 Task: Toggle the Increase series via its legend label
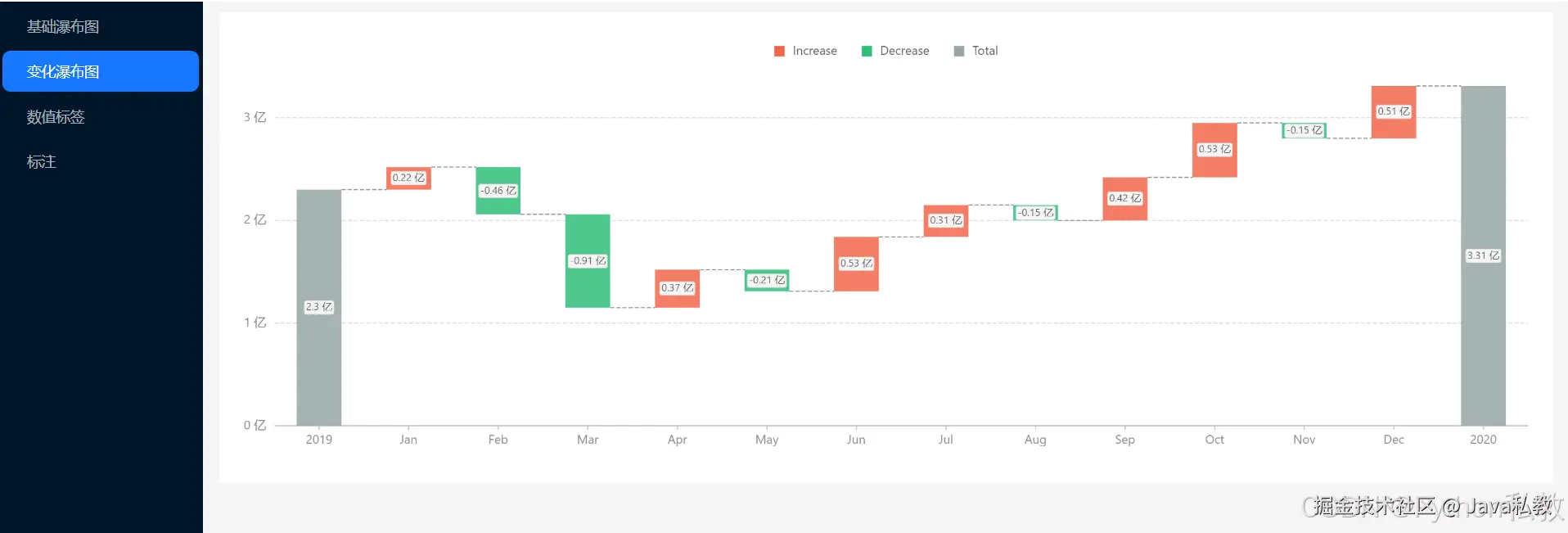[814, 51]
